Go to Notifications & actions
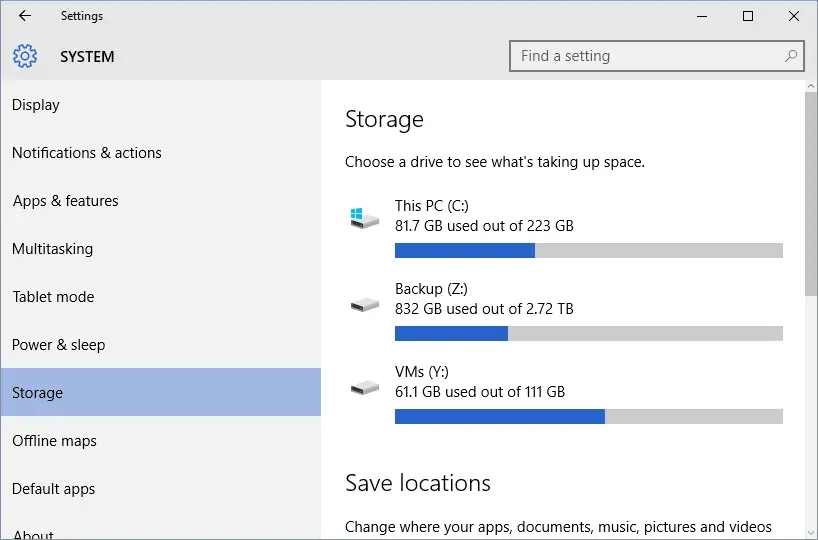Image resolution: width=818 pixels, height=540 pixels. 87,153
